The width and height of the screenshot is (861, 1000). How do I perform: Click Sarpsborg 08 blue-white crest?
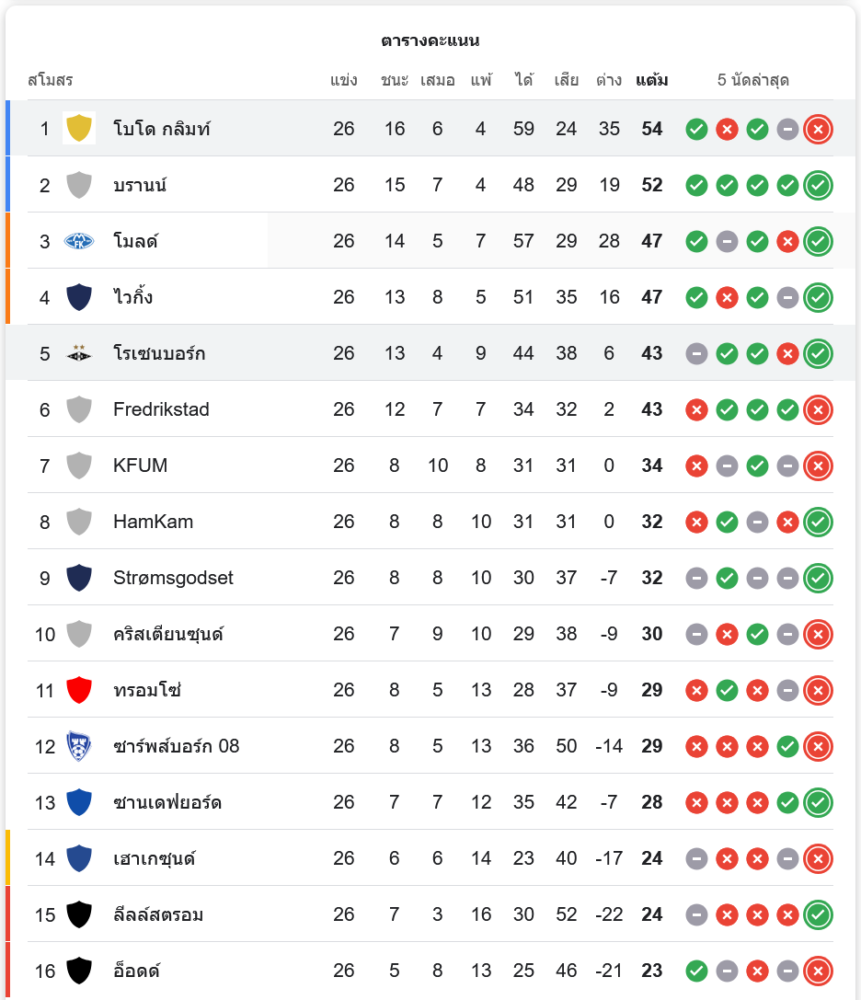coord(79,746)
